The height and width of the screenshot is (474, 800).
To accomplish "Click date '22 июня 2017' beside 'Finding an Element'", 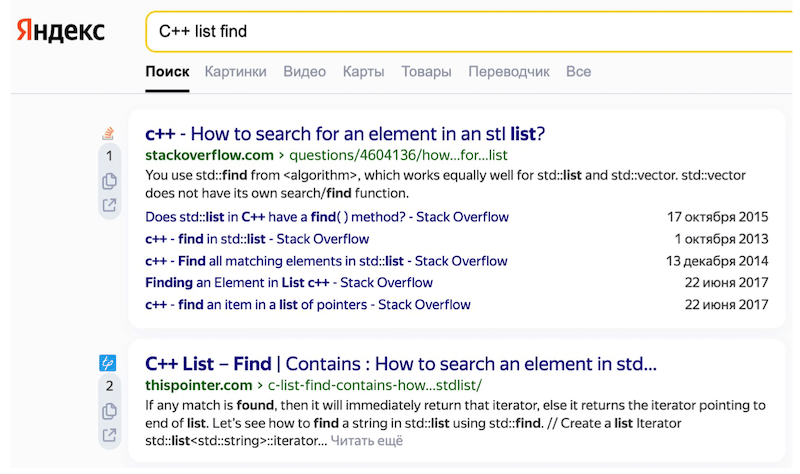I will [727, 282].
